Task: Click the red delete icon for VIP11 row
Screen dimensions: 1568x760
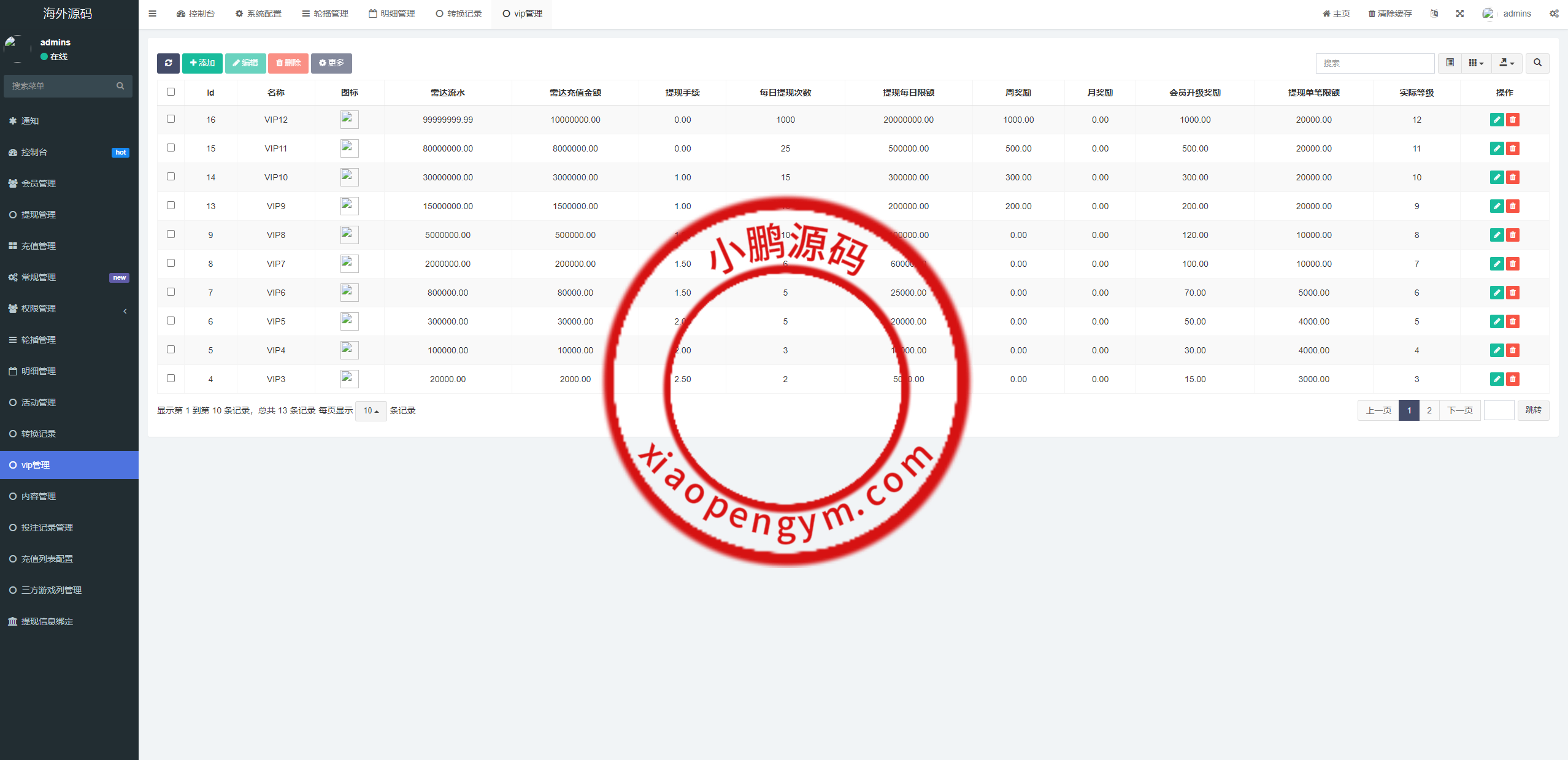Action: (1513, 148)
